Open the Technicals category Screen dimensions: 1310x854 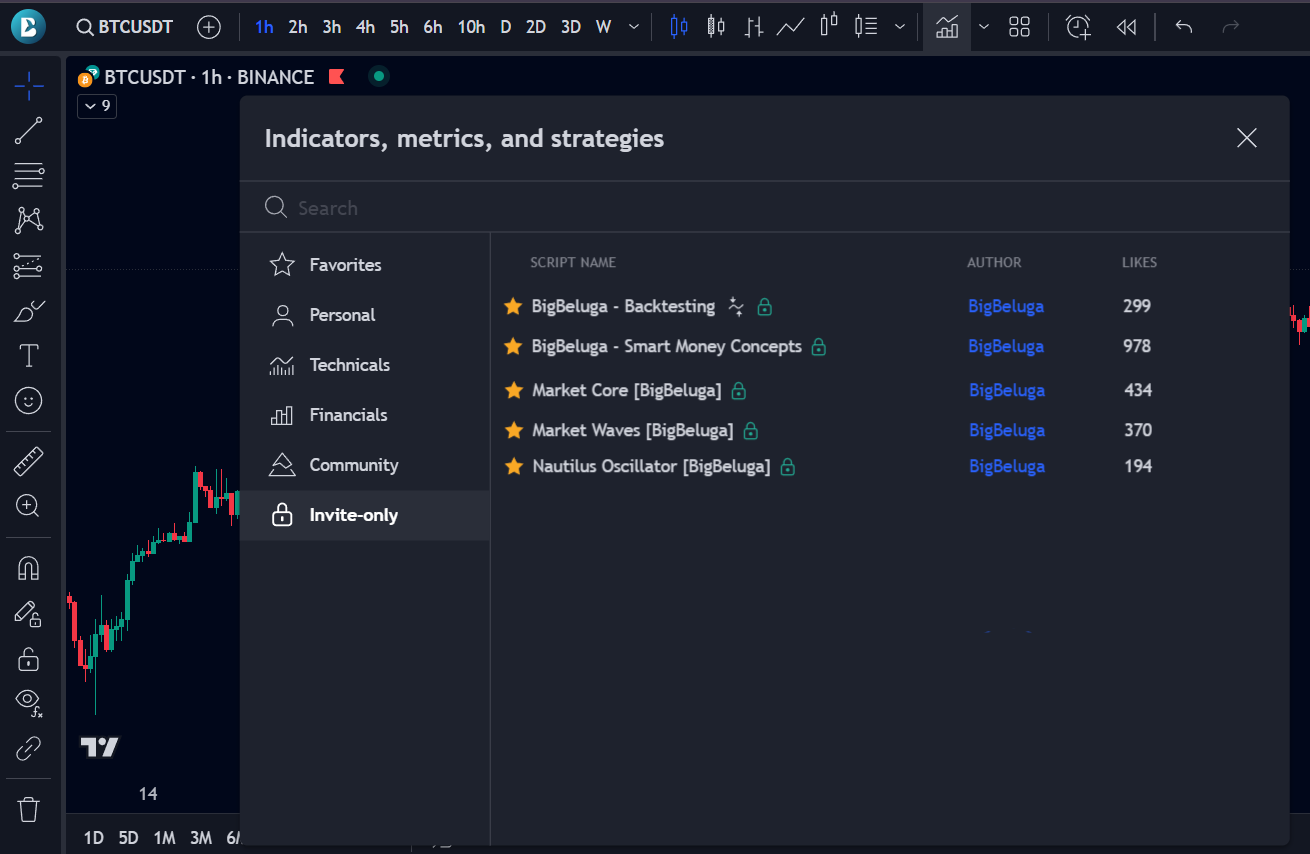click(x=365, y=365)
